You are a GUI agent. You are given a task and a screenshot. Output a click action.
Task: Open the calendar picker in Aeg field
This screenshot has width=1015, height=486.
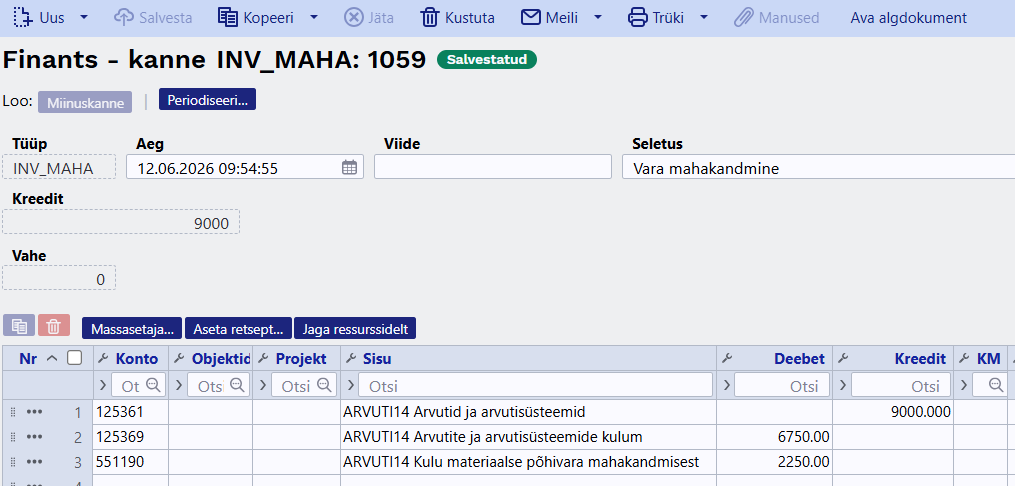coord(349,168)
